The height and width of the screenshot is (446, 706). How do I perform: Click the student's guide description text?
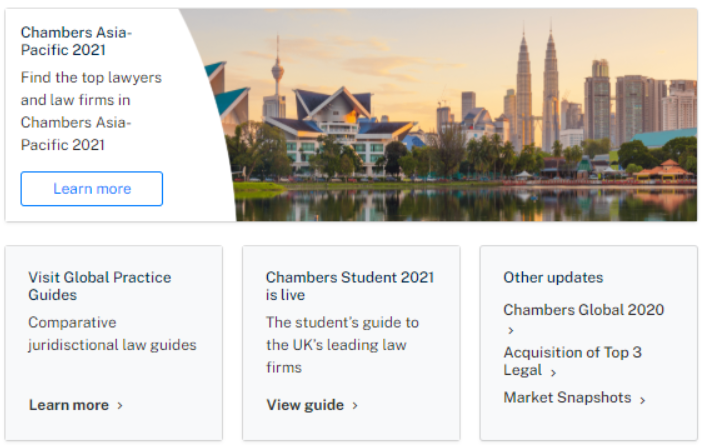click(x=342, y=345)
